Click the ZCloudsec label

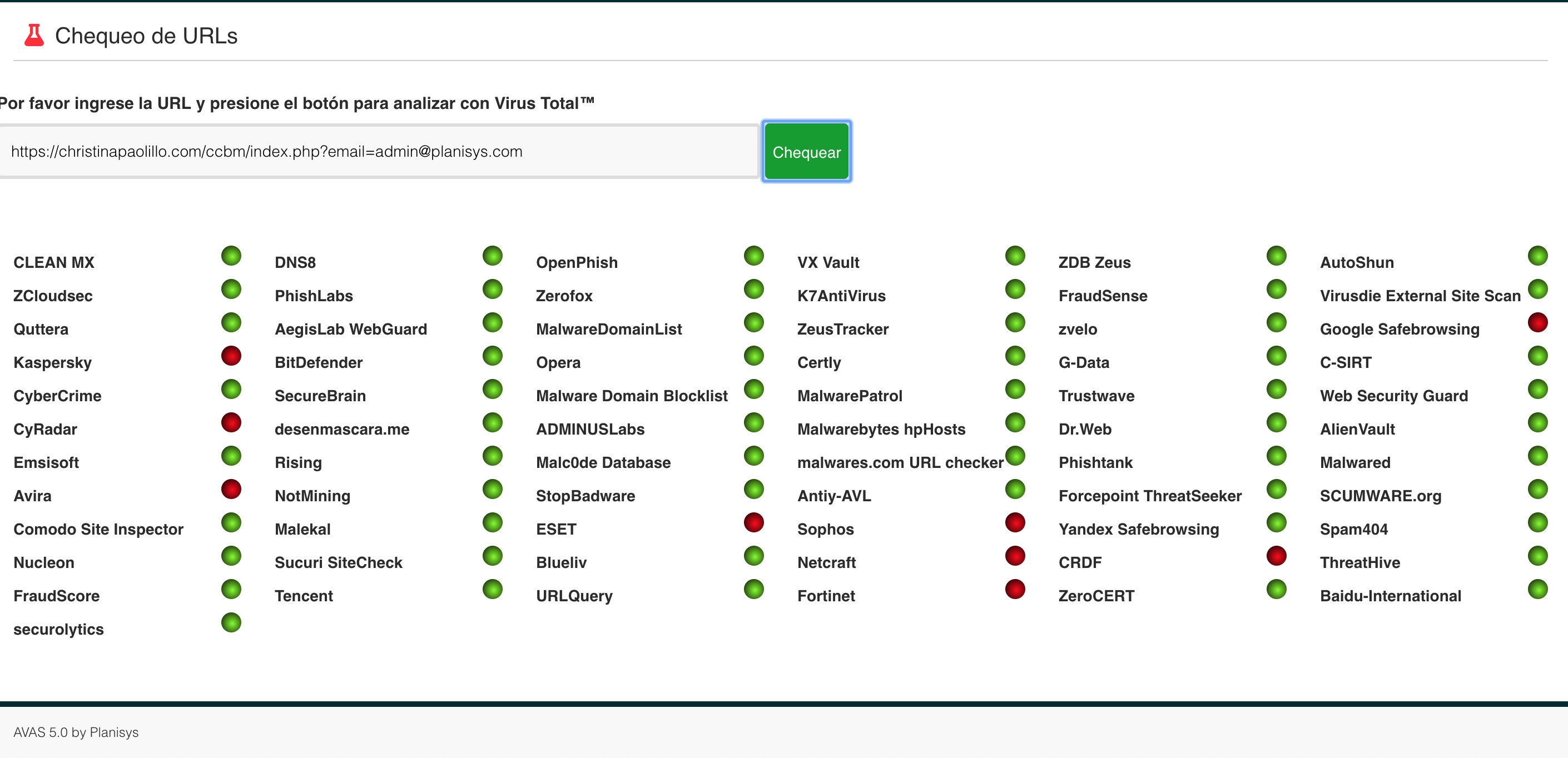click(x=53, y=296)
